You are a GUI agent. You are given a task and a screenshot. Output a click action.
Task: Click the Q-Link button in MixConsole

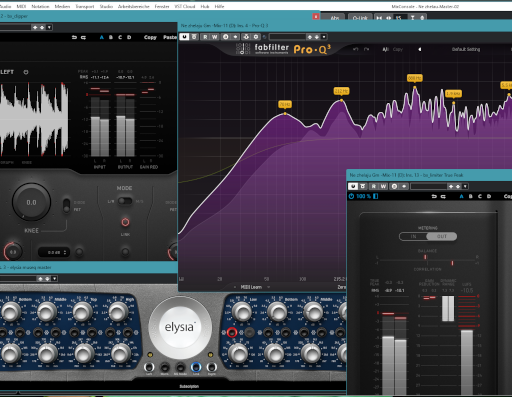[x=360, y=18]
